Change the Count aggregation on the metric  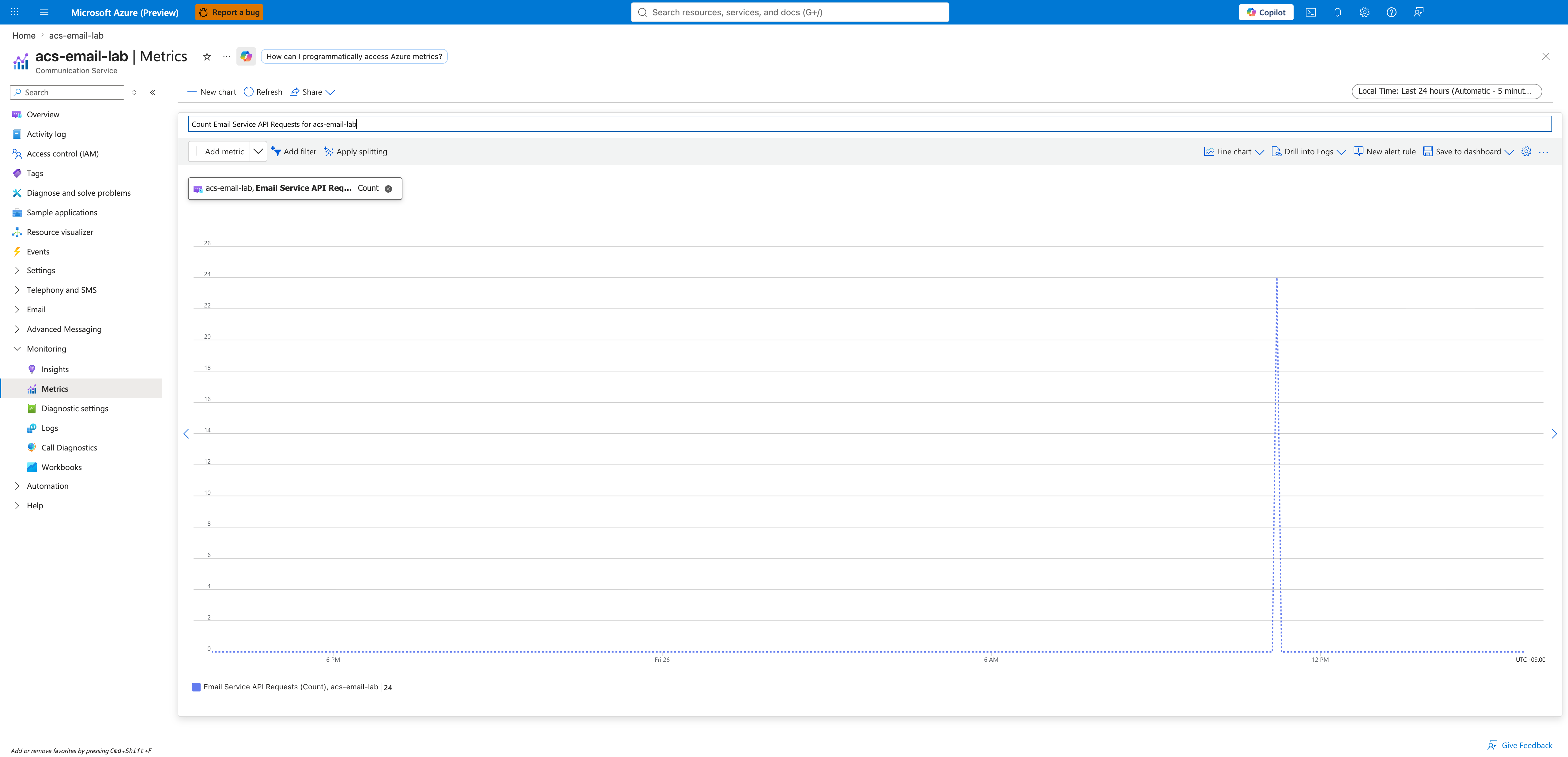tap(367, 188)
